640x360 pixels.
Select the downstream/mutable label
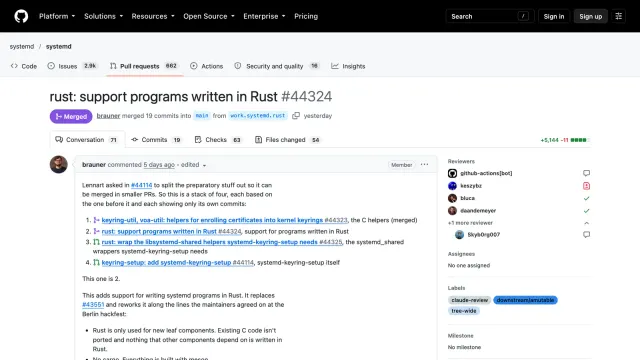click(x=525, y=300)
